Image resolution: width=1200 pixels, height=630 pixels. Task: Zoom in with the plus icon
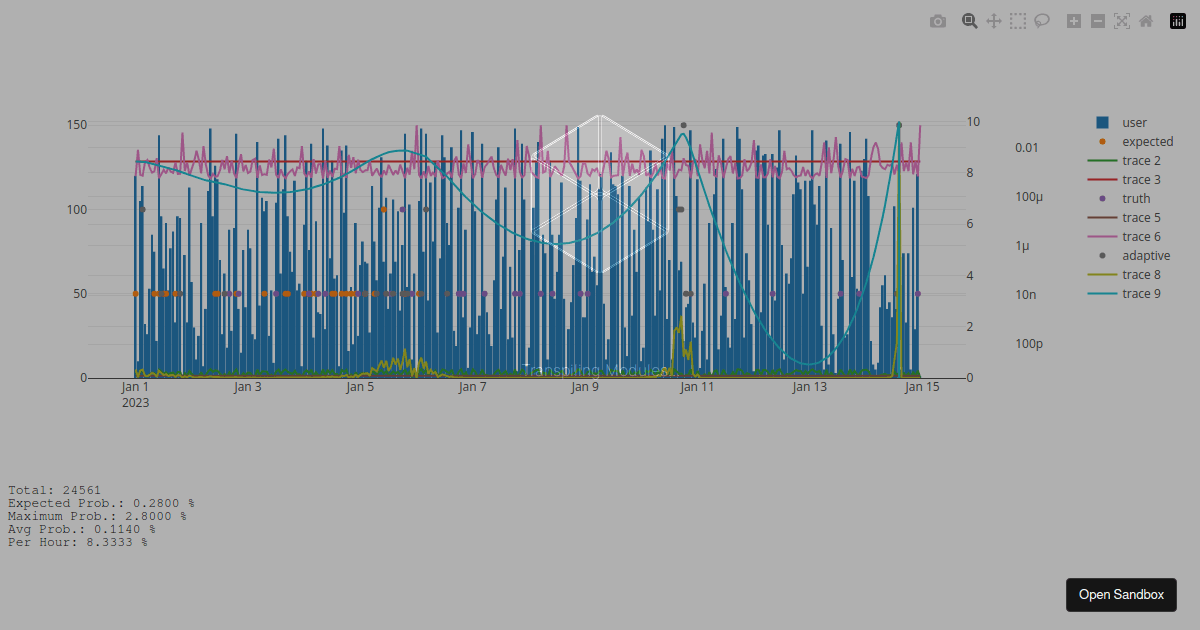pos(1073,21)
